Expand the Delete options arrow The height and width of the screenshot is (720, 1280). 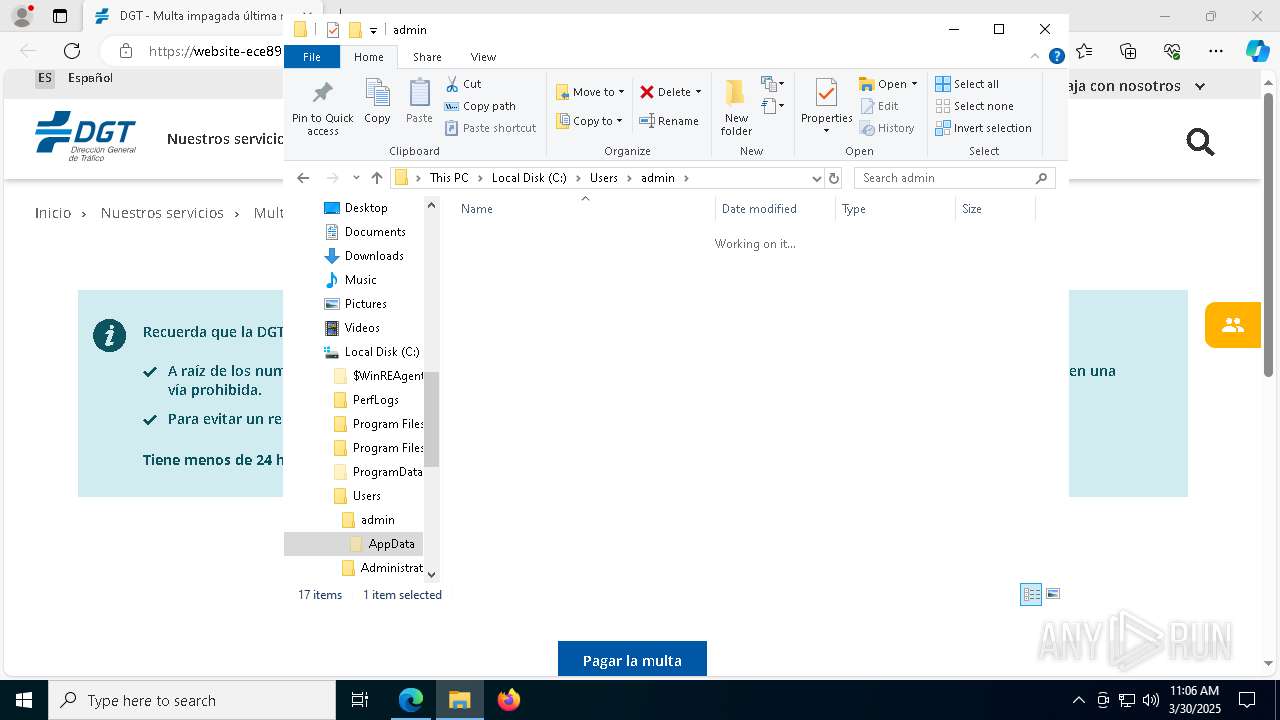pyautogui.click(x=698, y=92)
